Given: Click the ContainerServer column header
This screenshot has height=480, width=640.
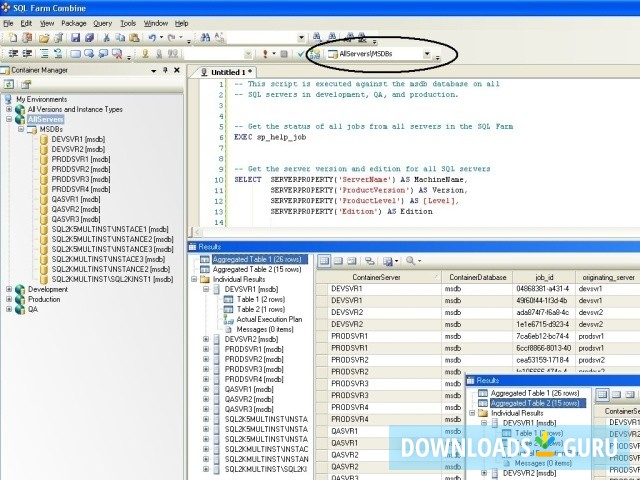Looking at the screenshot, I should 379,277.
